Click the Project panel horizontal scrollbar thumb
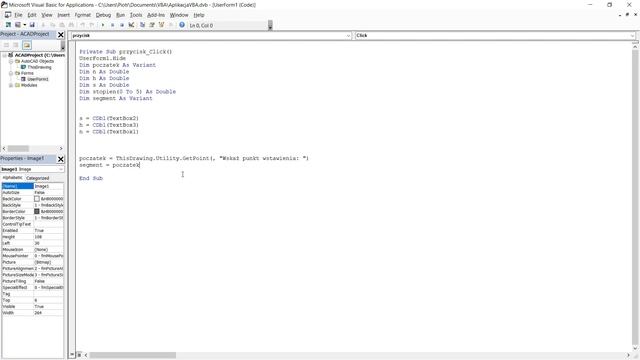This screenshot has height=360, width=640. [x=18, y=148]
